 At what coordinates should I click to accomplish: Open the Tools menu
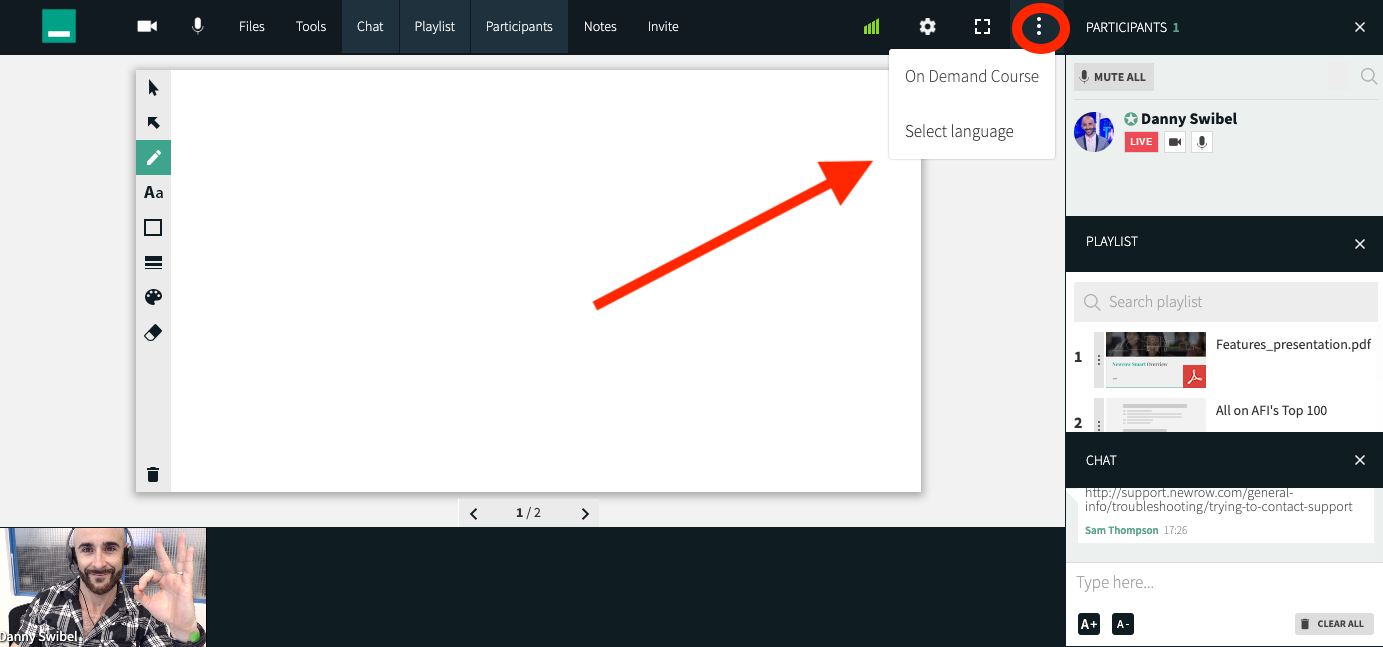[x=311, y=27]
